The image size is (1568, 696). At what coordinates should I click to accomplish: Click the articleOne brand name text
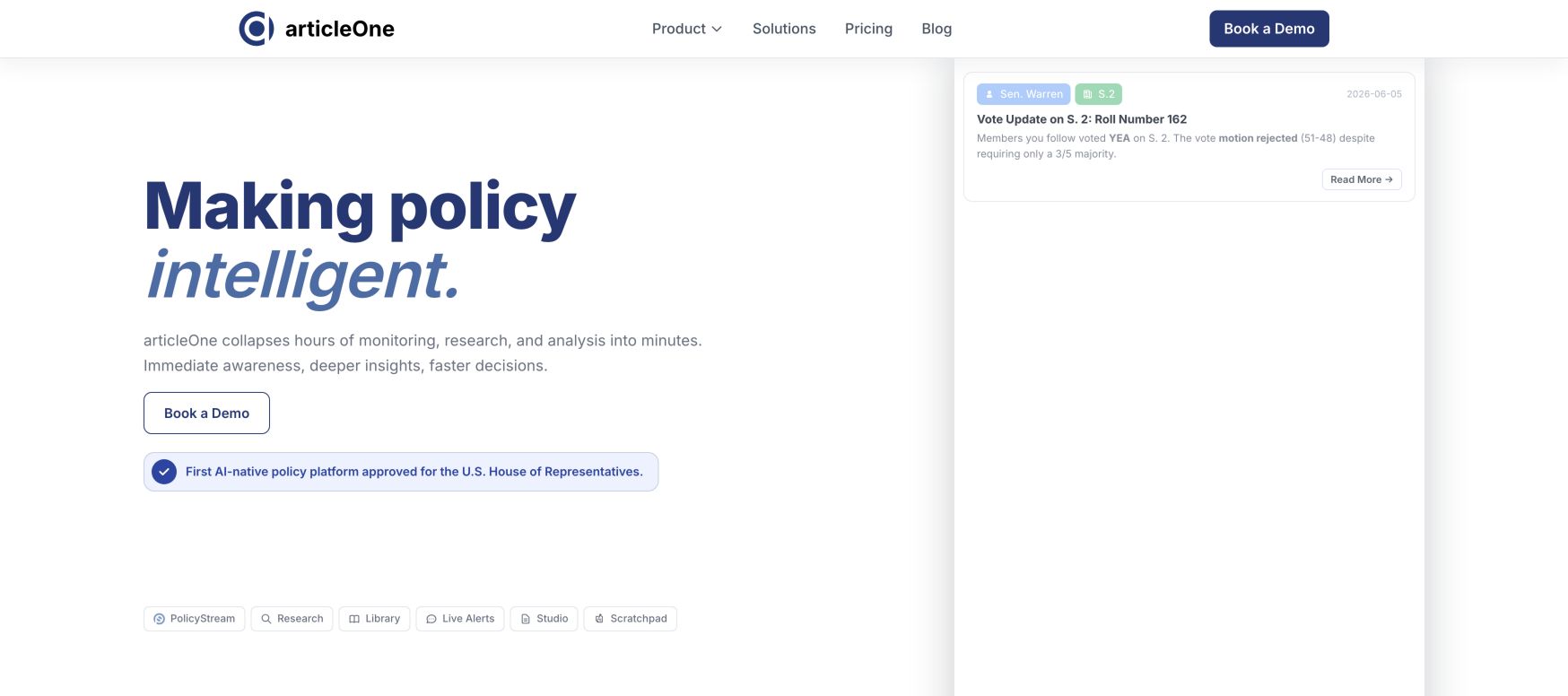[x=340, y=29]
